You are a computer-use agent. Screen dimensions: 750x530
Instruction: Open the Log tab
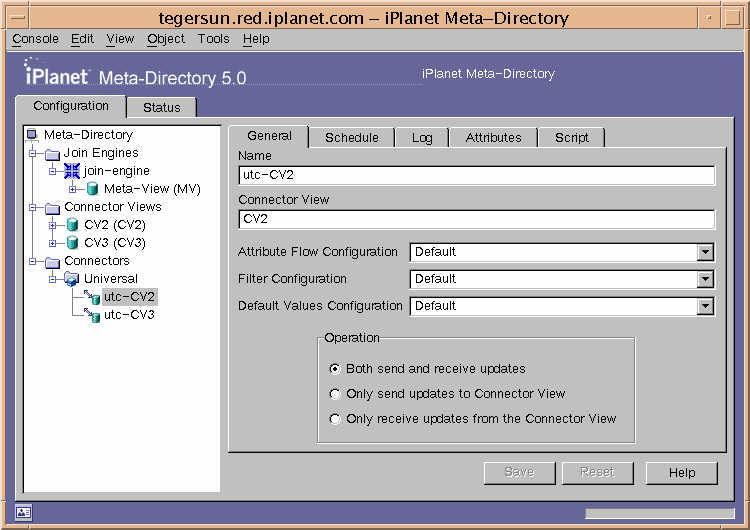click(422, 138)
